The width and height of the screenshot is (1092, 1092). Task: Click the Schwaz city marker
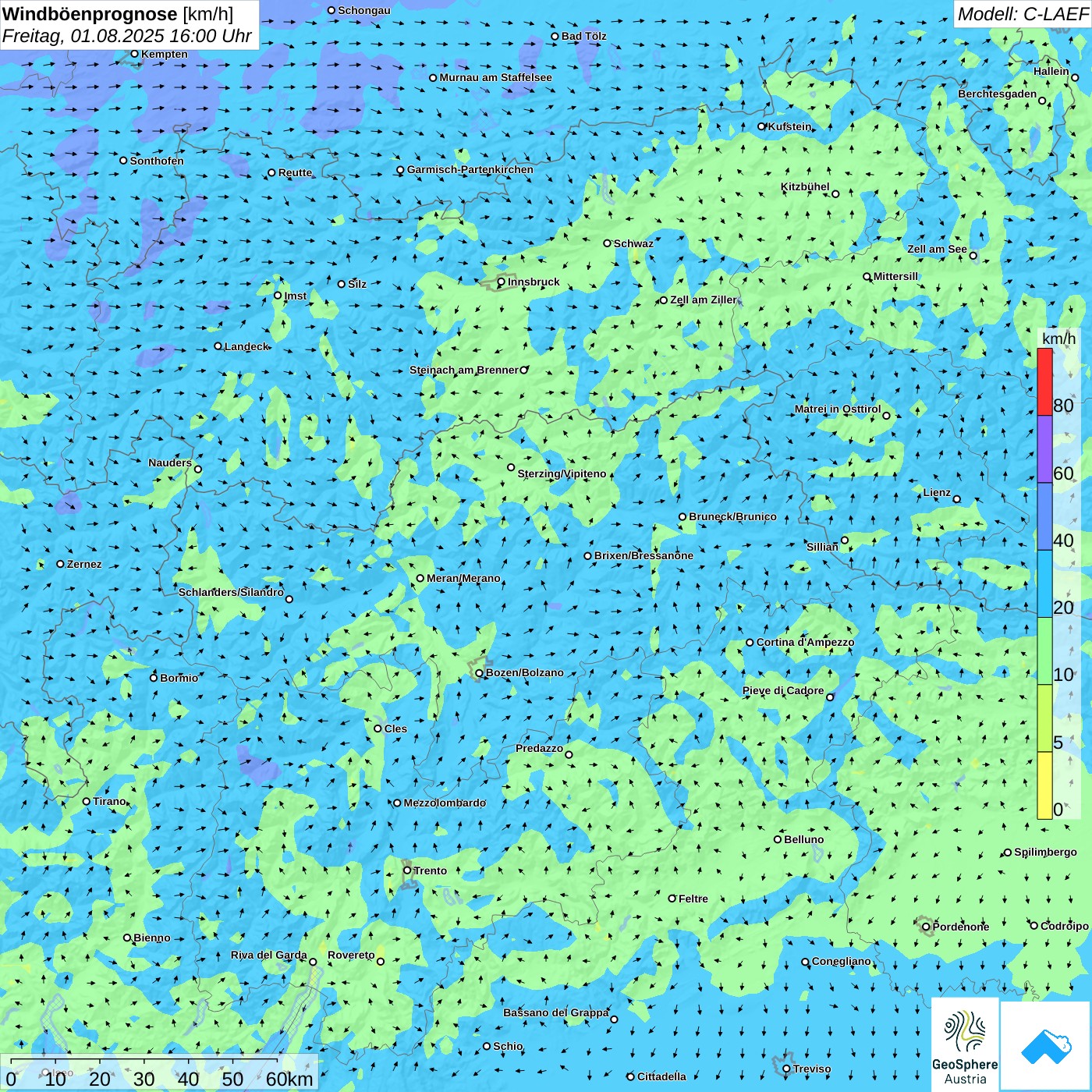pyautogui.click(x=608, y=243)
